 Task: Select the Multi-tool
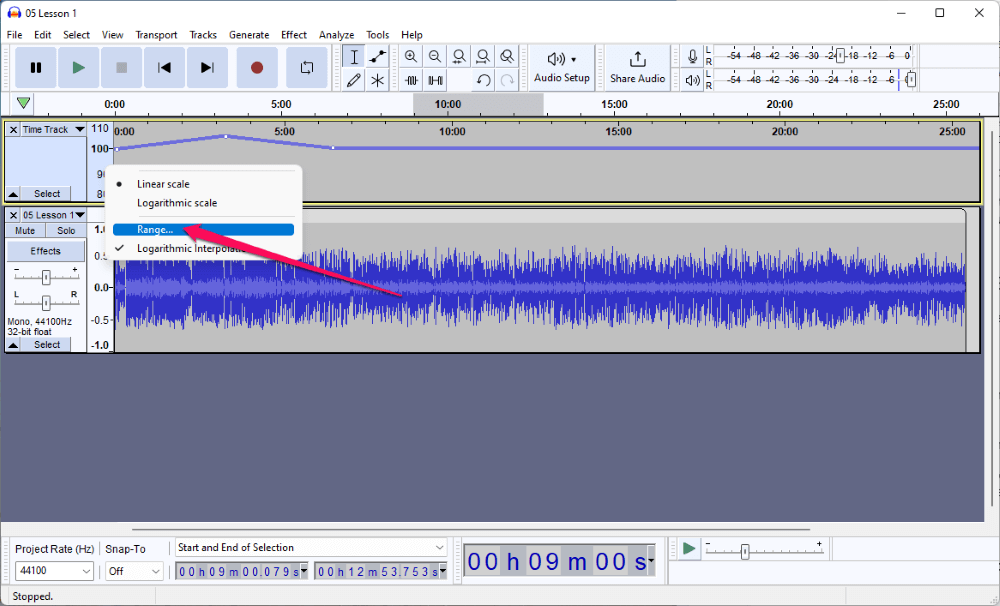click(377, 80)
